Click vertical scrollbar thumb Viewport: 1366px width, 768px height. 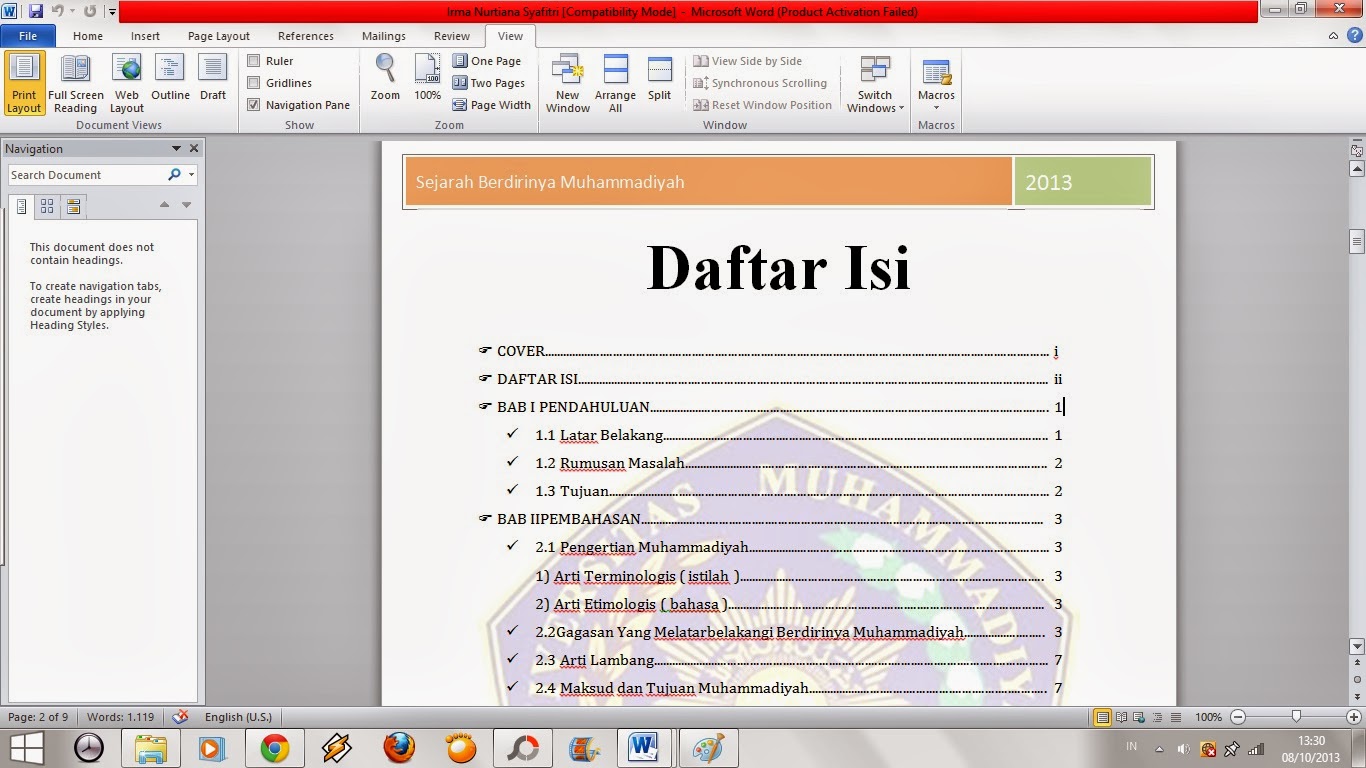(x=1357, y=240)
